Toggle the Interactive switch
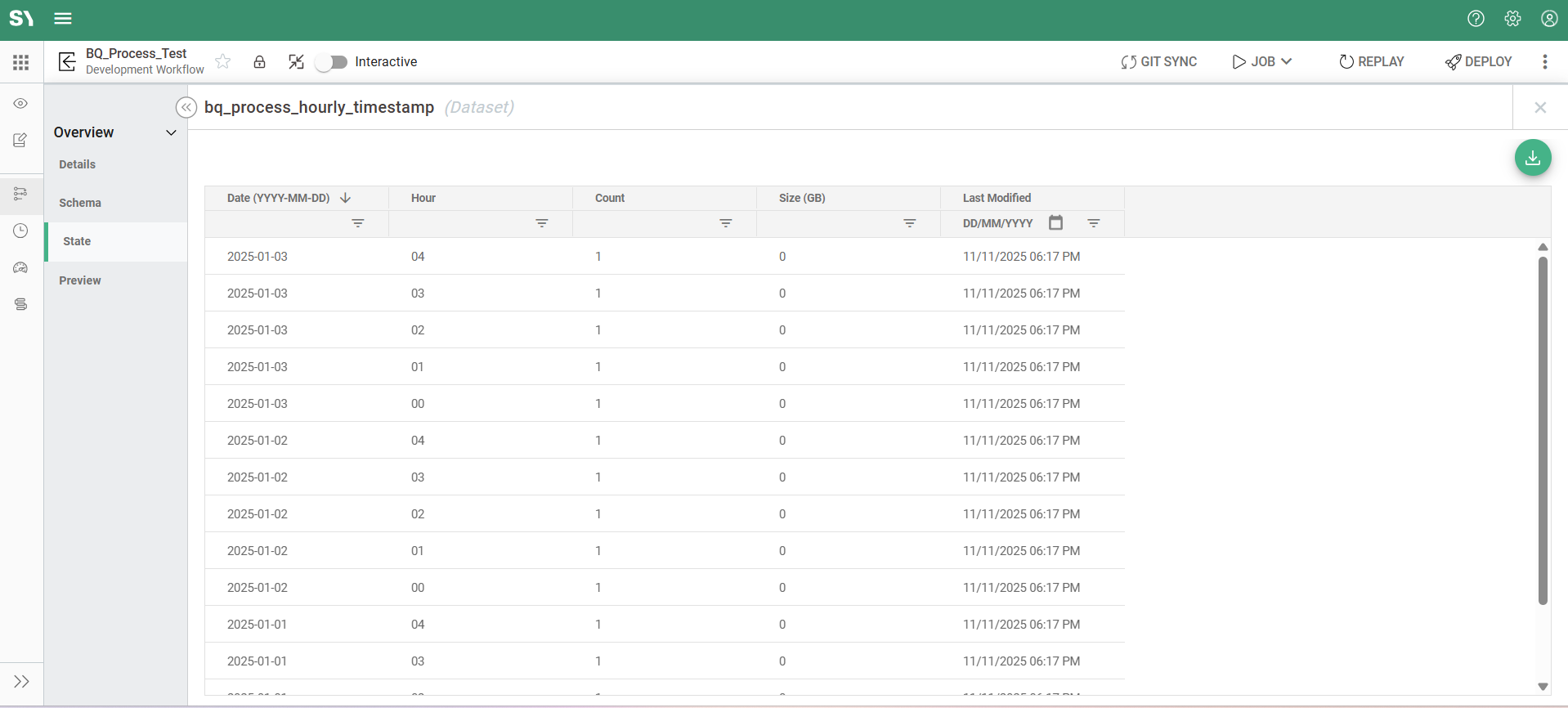The height and width of the screenshot is (708, 1568). click(332, 62)
